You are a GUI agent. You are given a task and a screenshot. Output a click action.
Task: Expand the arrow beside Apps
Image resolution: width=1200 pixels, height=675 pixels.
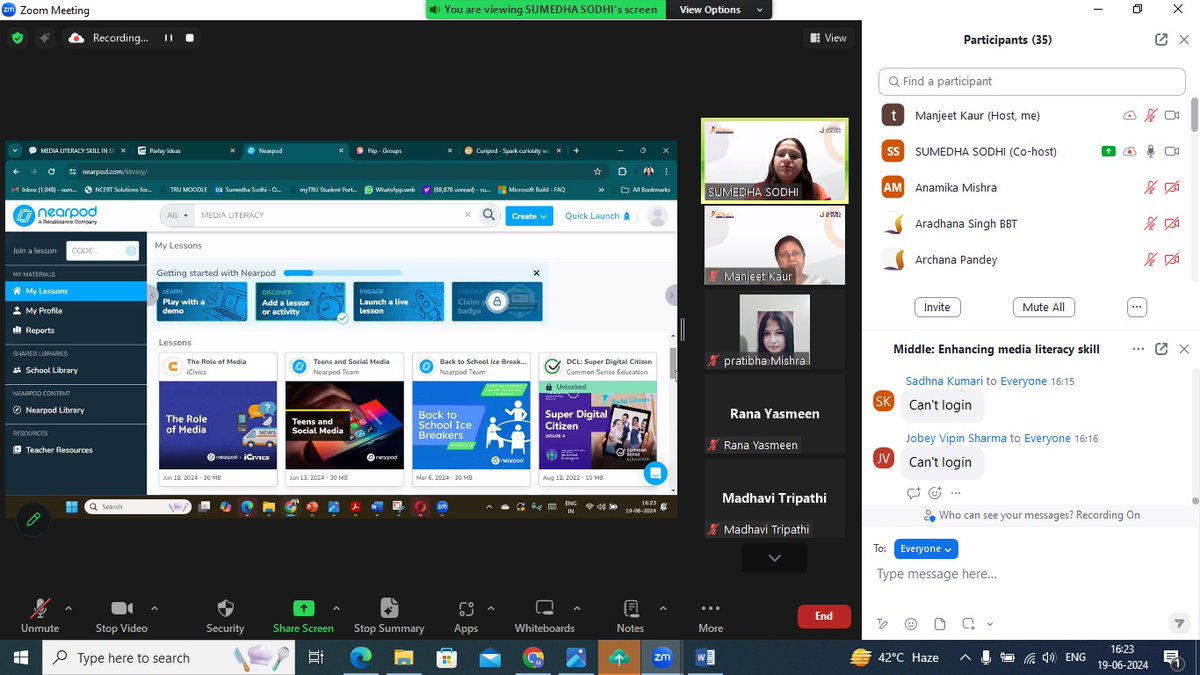(x=490, y=607)
